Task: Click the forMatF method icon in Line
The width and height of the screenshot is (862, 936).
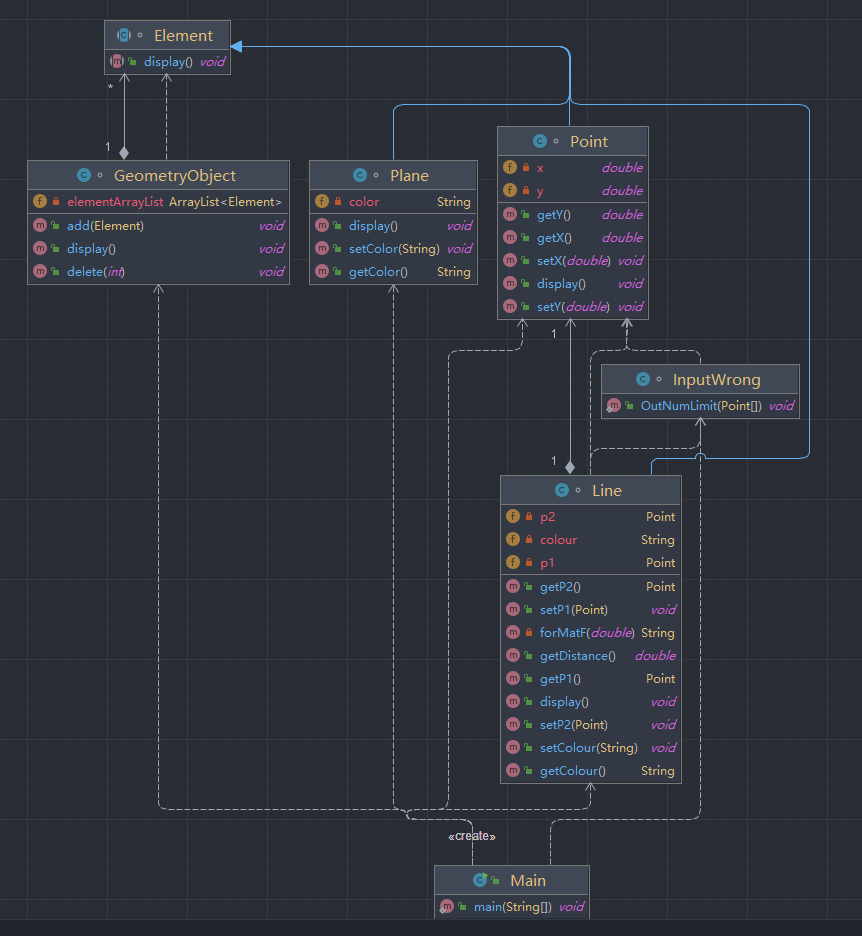Action: [513, 632]
